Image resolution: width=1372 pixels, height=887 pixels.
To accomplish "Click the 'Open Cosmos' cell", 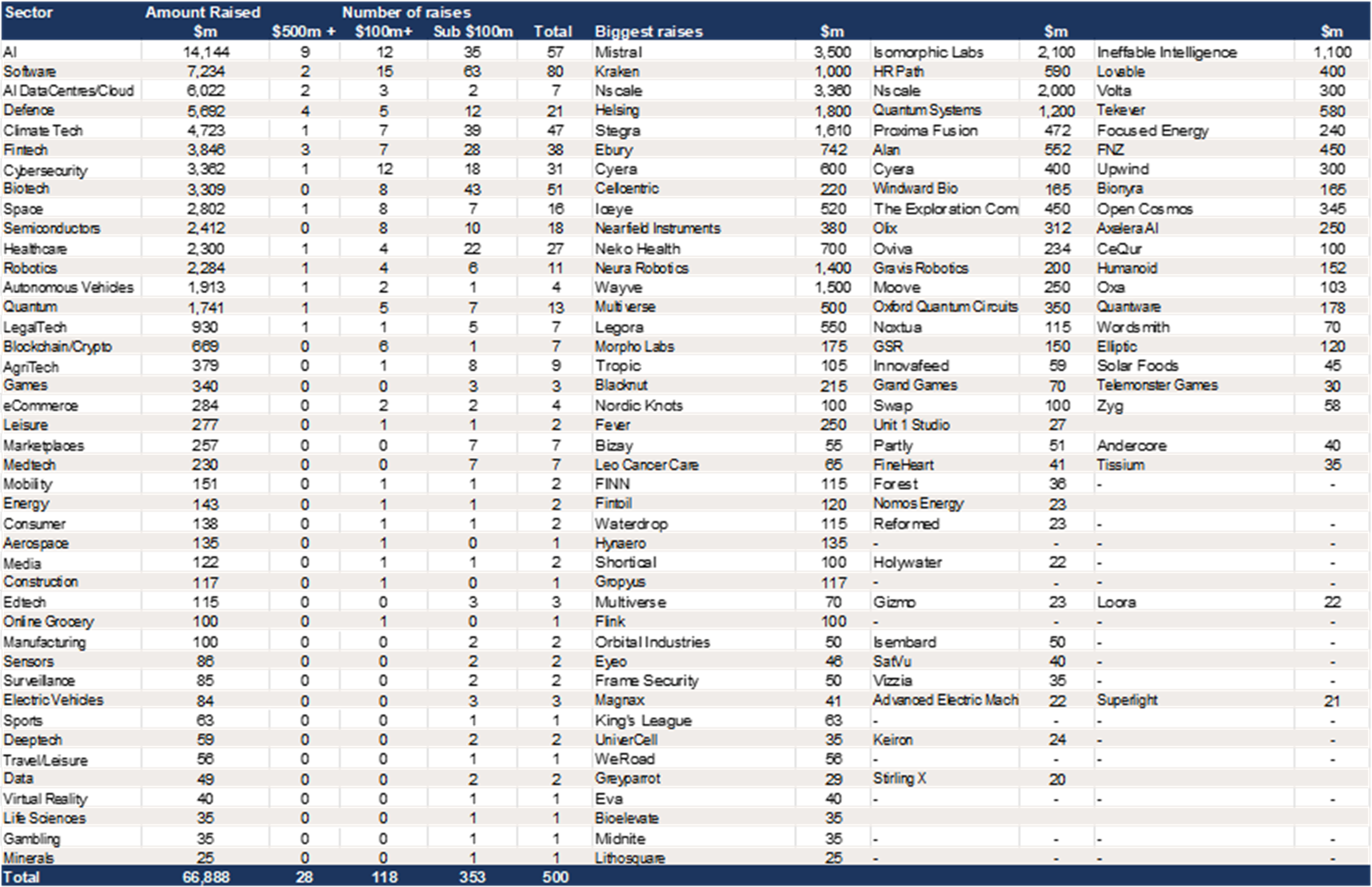I will click(1144, 208).
